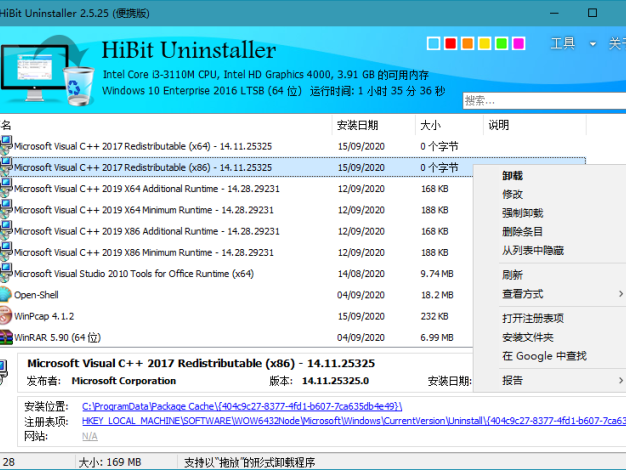Select the yellow theme color swatch
Viewport: 626px width, 470px height.
click(x=485, y=43)
